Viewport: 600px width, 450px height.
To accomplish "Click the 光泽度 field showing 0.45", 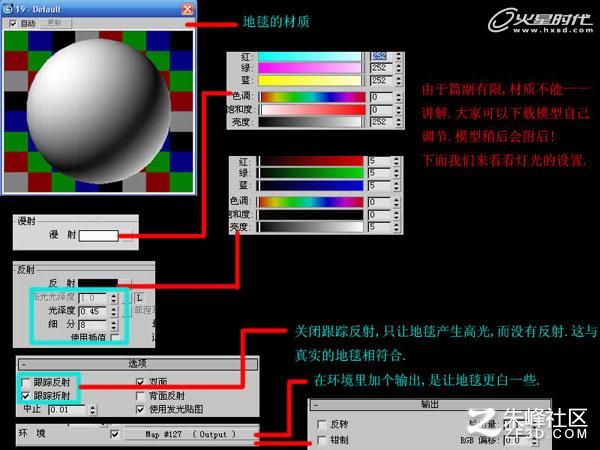I will (x=94, y=311).
